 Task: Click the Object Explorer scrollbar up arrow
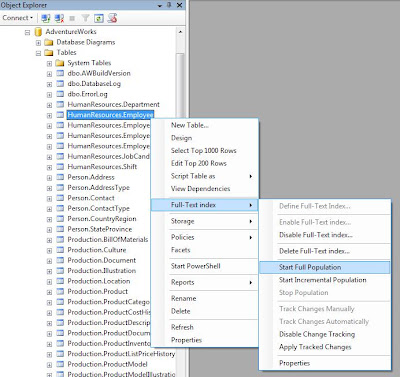click(180, 32)
